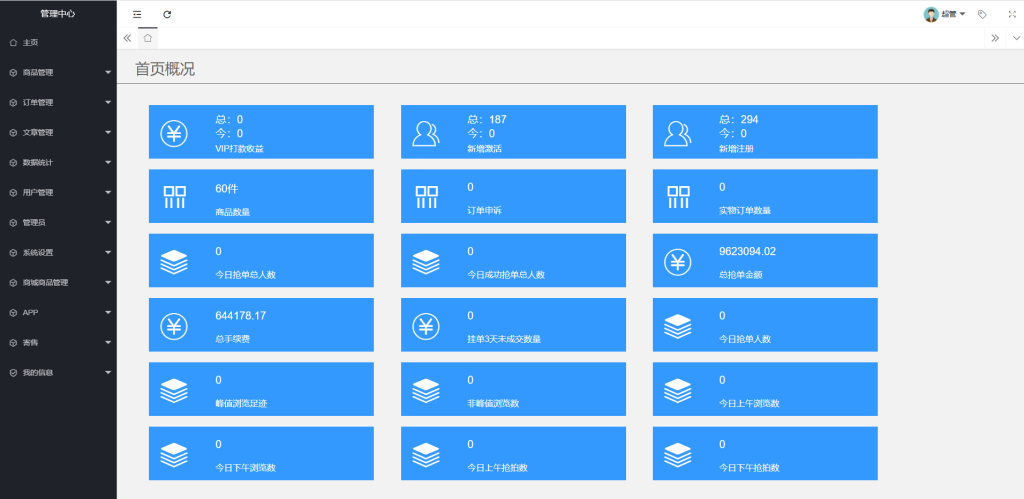Expand the 商品管理 sidebar menu
Screen dimensions: 1024x499
click(58, 72)
